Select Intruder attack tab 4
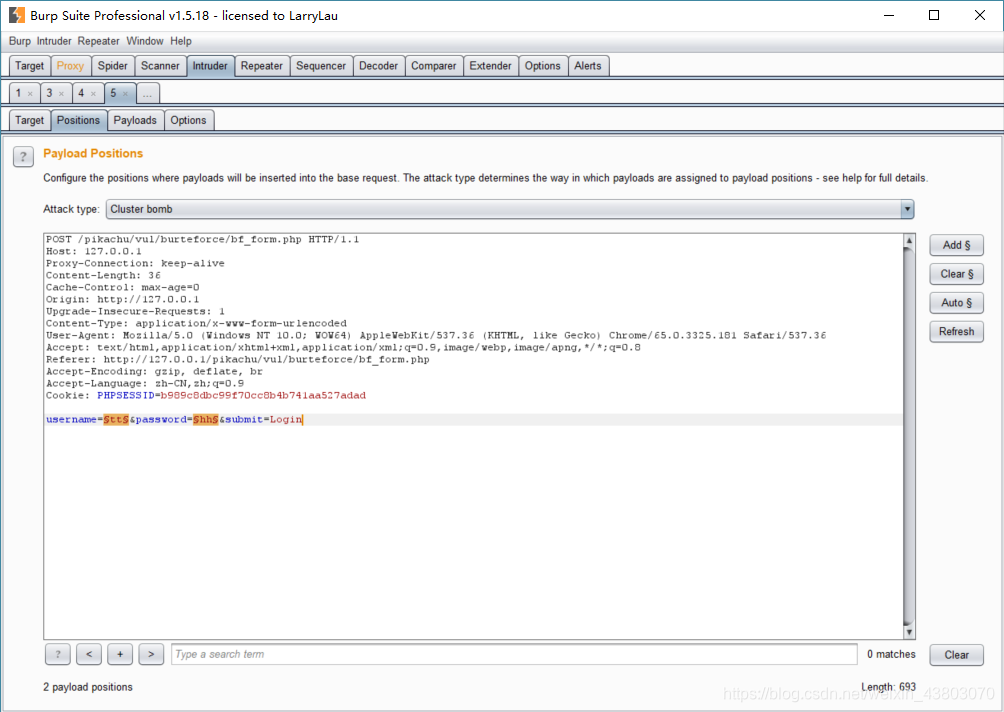 [x=81, y=93]
